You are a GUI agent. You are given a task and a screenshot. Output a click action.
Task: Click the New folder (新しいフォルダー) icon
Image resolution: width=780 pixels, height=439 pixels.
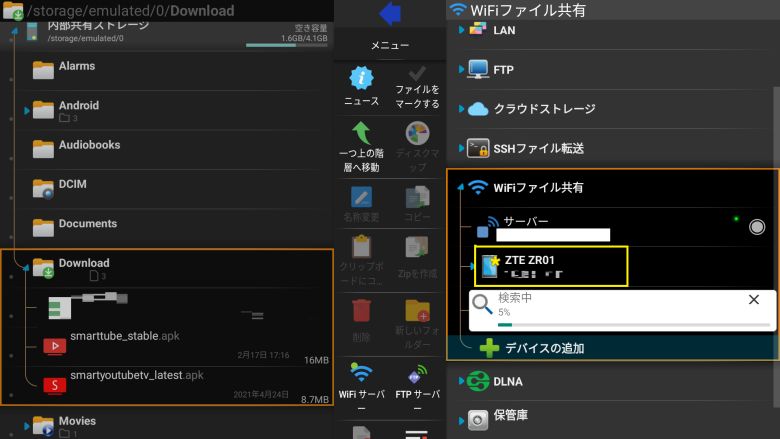pos(417,311)
